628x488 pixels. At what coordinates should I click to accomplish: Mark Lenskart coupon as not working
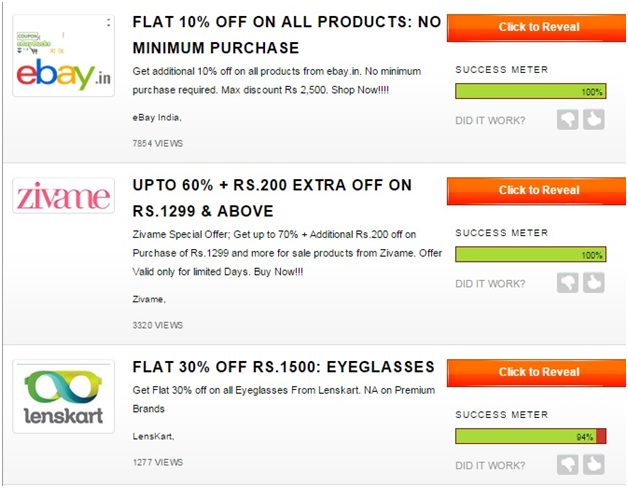(x=567, y=464)
